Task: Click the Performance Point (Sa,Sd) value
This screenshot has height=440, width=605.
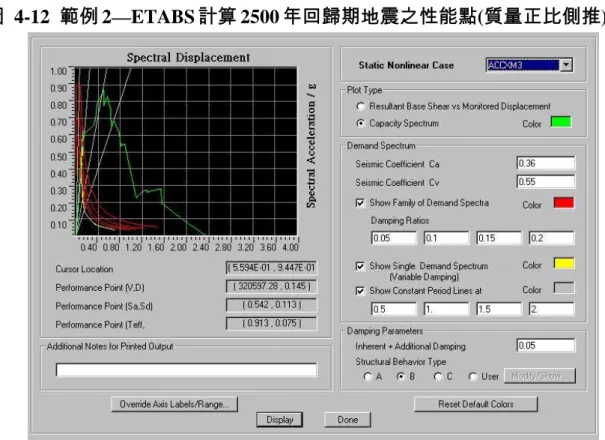Action: (x=271, y=305)
